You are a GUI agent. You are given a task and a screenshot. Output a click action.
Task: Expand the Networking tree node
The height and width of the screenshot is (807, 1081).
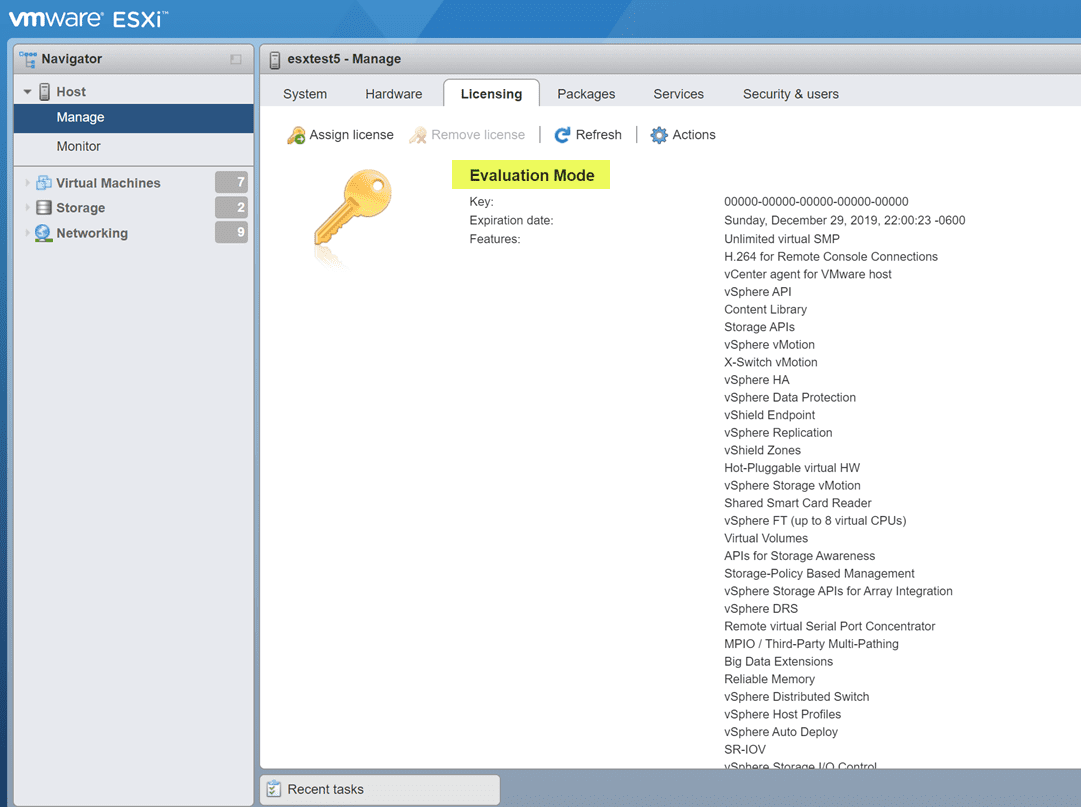[x=27, y=233]
